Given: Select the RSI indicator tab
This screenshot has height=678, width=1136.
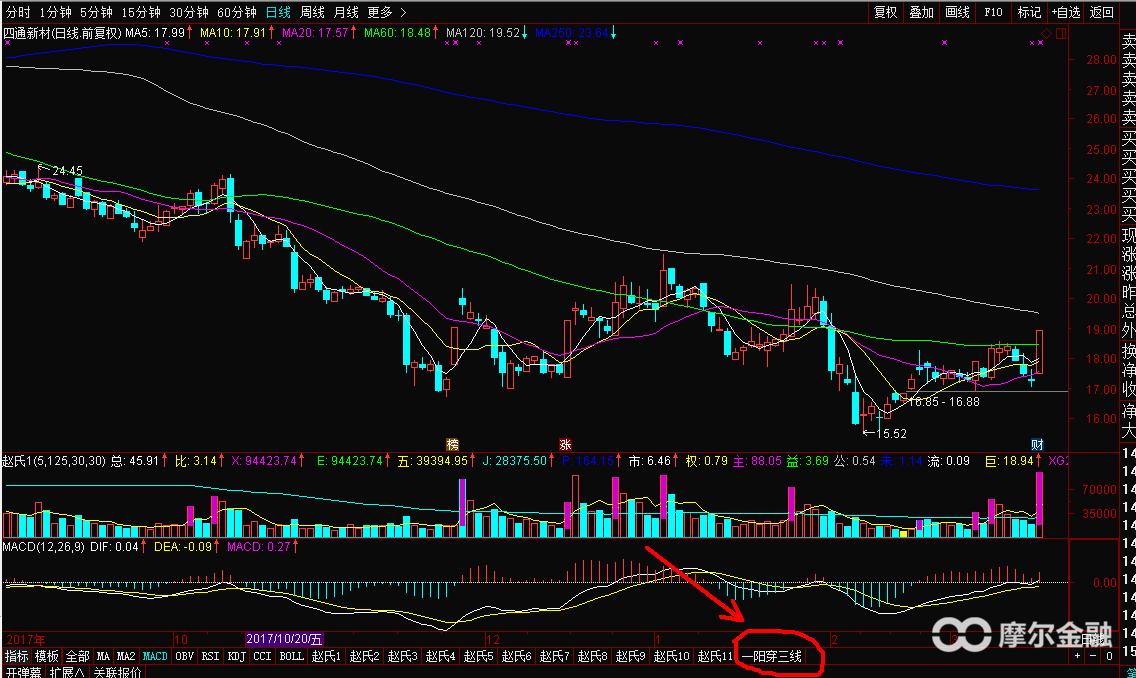Looking at the screenshot, I should click(x=211, y=656).
